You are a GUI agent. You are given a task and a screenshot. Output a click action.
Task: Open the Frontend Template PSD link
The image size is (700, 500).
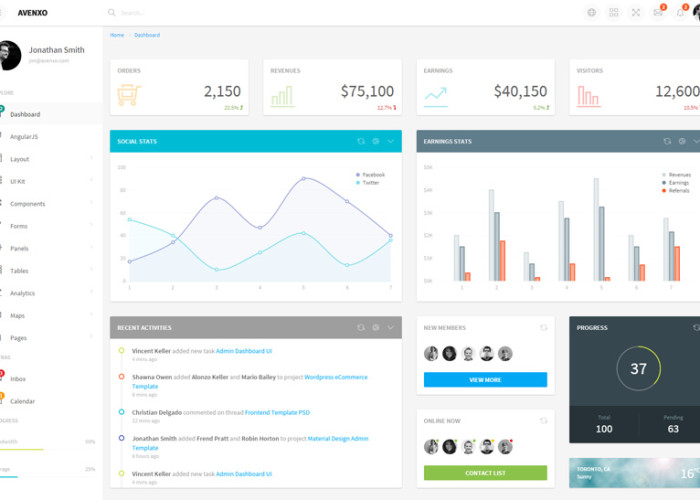[x=277, y=412]
